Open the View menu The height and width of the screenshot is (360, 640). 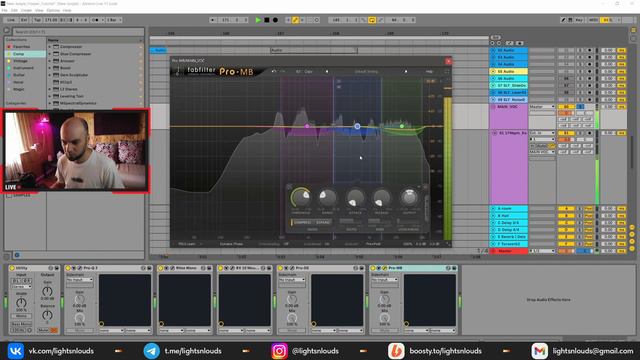(x=39, y=10)
